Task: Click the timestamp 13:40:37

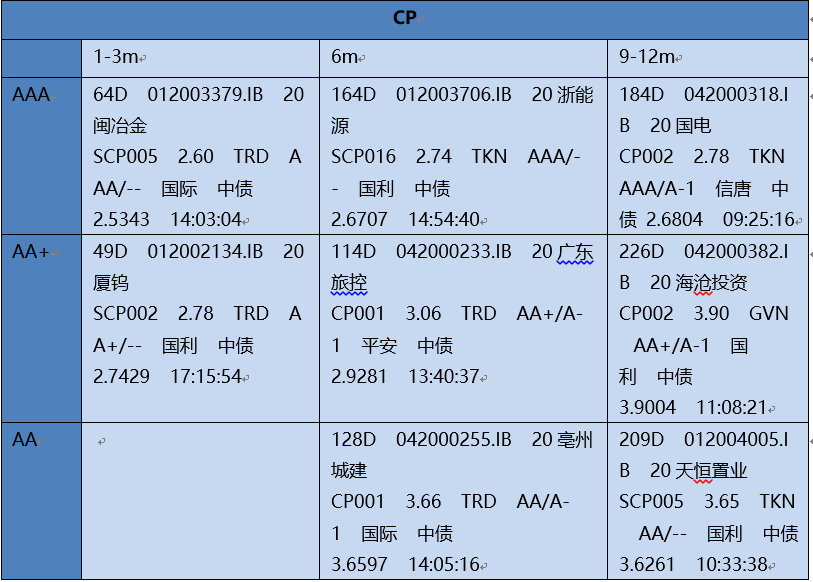Action: 443,377
